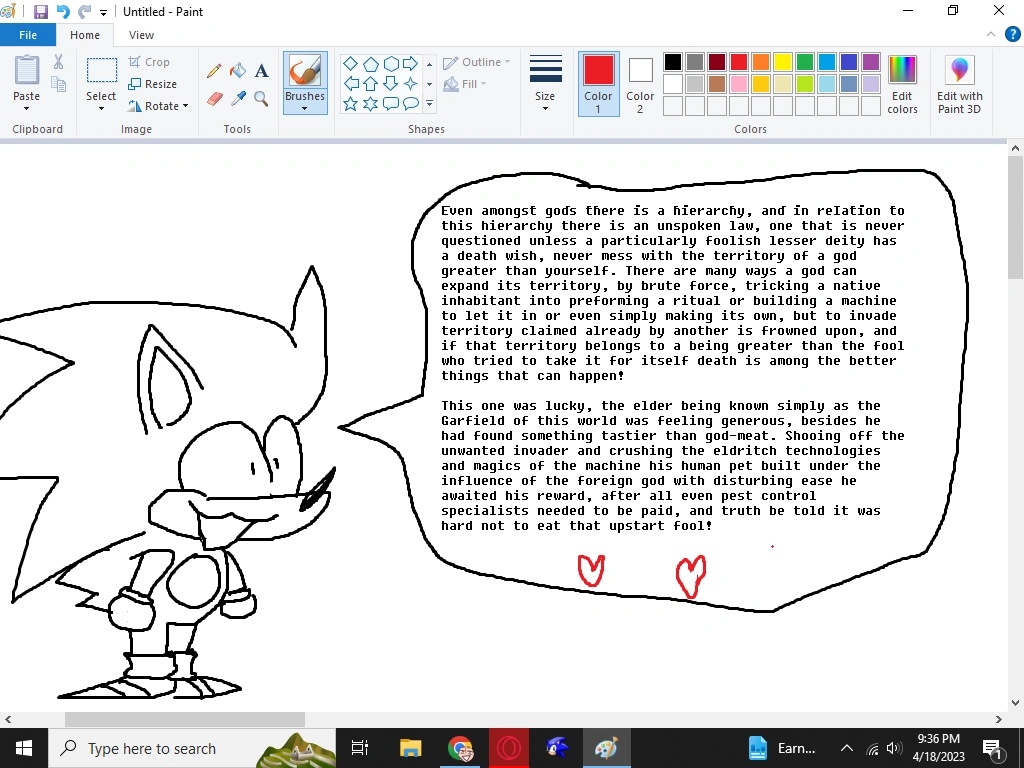Select the Fill with color tool

click(x=236, y=71)
